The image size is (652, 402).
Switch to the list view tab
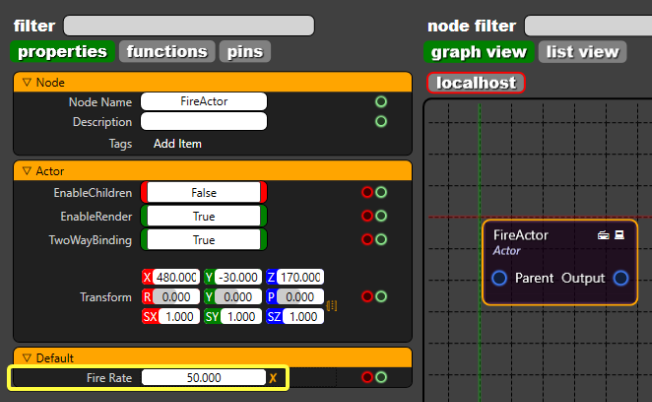[583, 51]
